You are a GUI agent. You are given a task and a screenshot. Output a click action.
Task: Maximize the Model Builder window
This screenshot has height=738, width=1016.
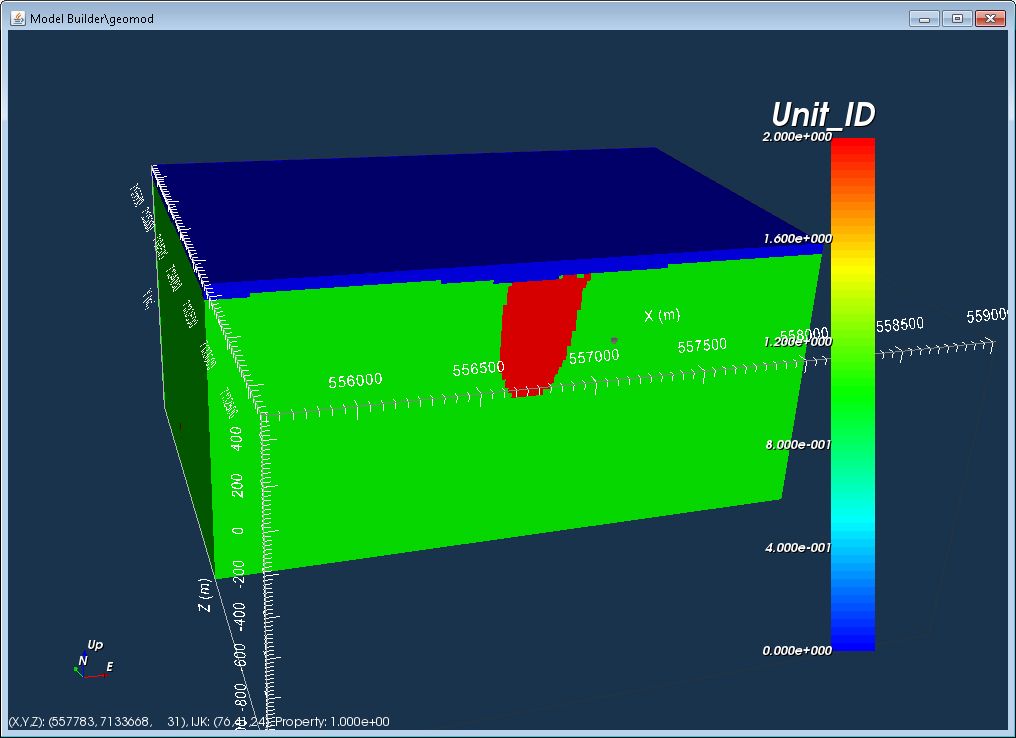click(957, 18)
